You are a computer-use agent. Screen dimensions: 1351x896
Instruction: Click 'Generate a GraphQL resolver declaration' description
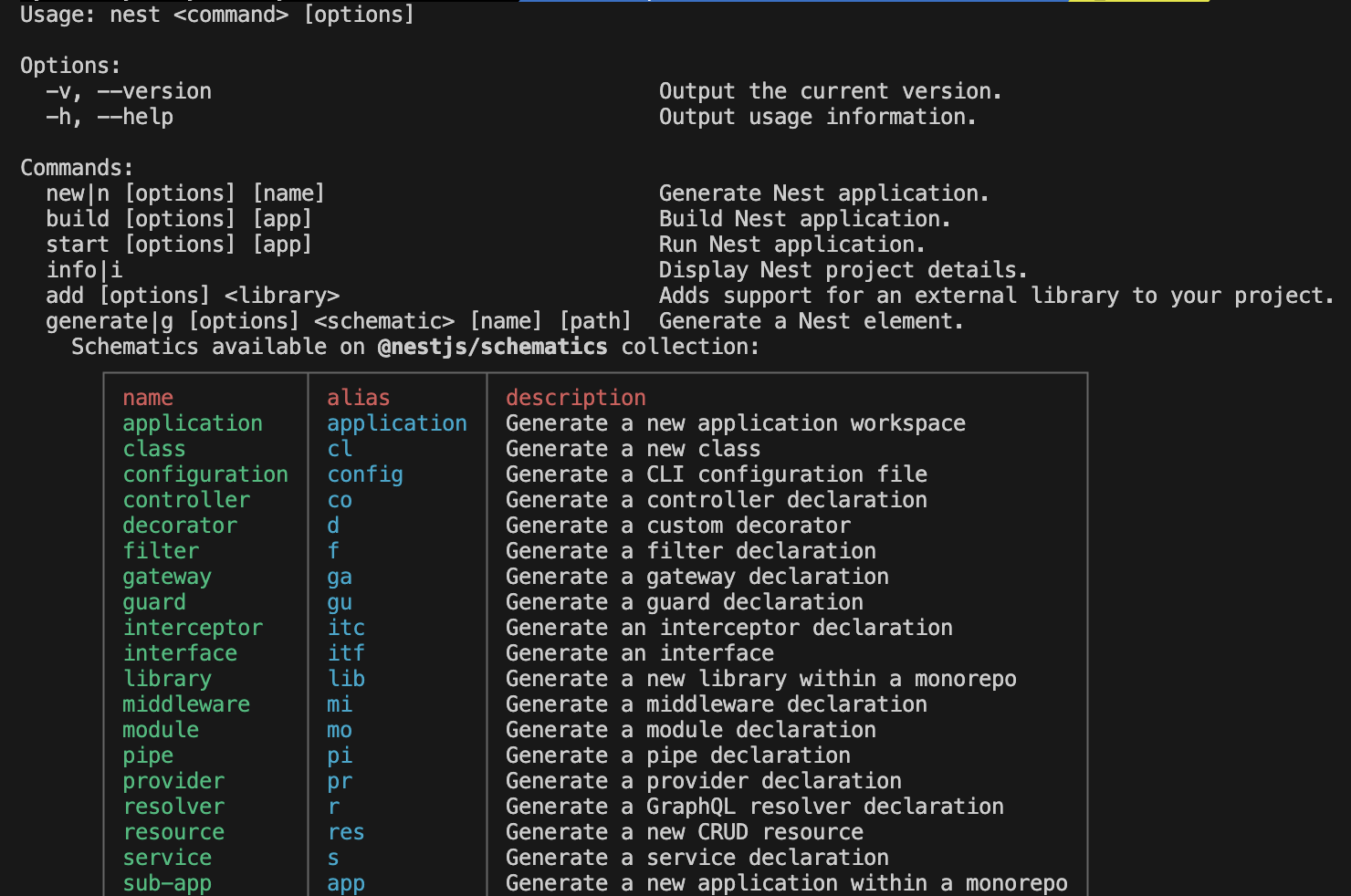click(755, 807)
